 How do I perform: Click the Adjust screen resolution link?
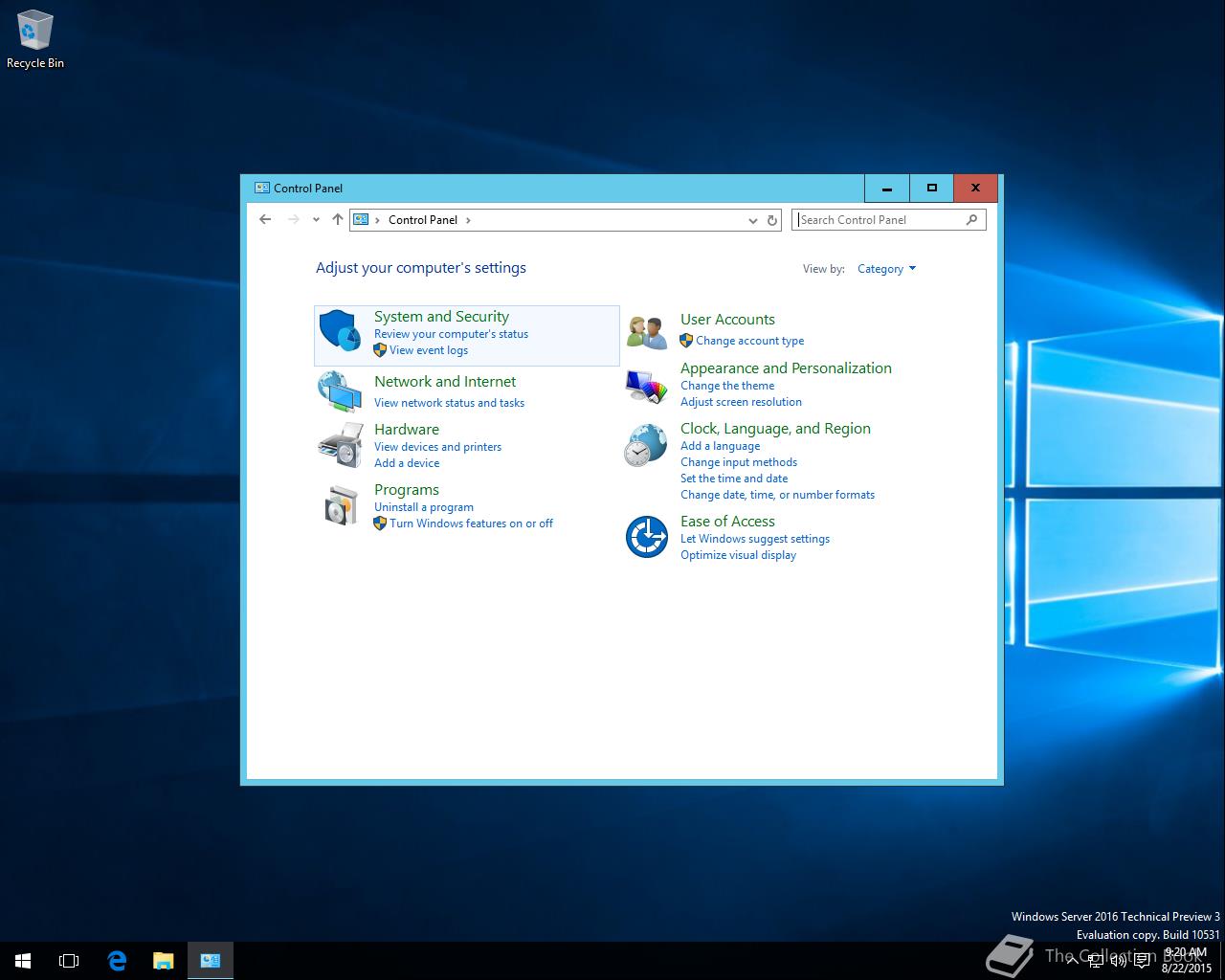click(x=741, y=402)
